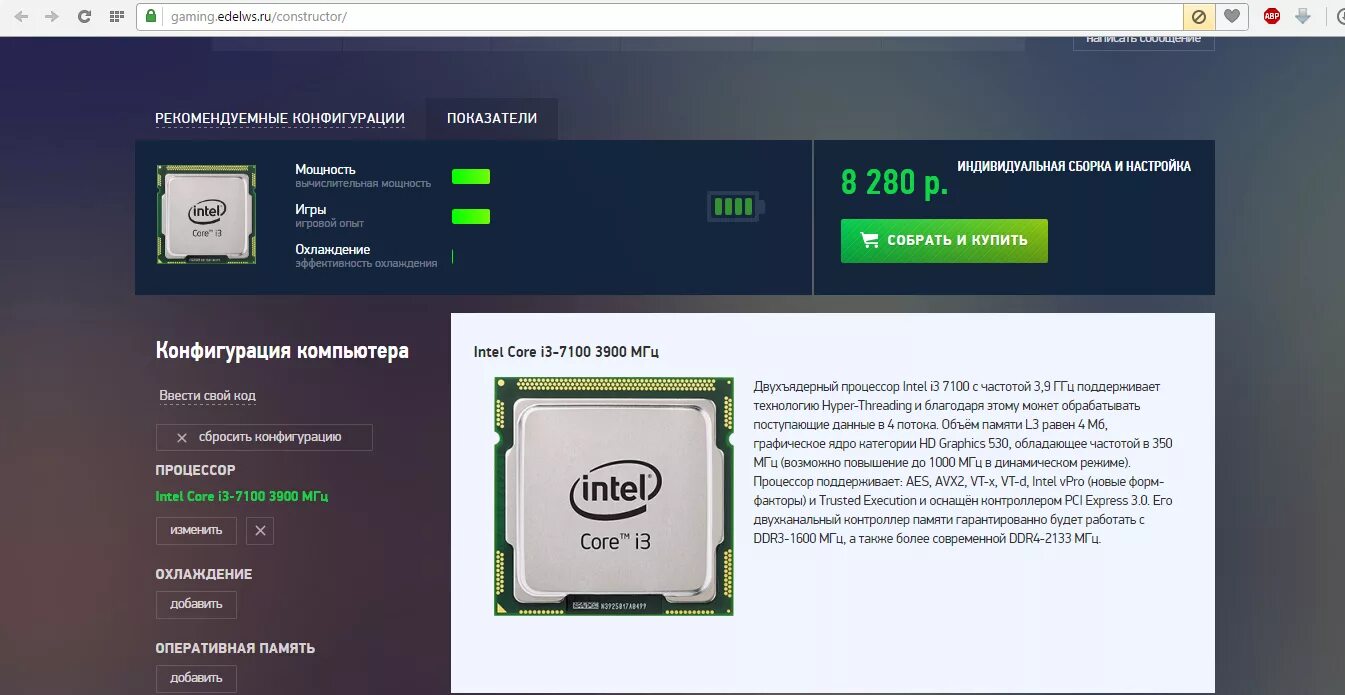
Task: Click Оперативная память section label
Action: pos(235,648)
